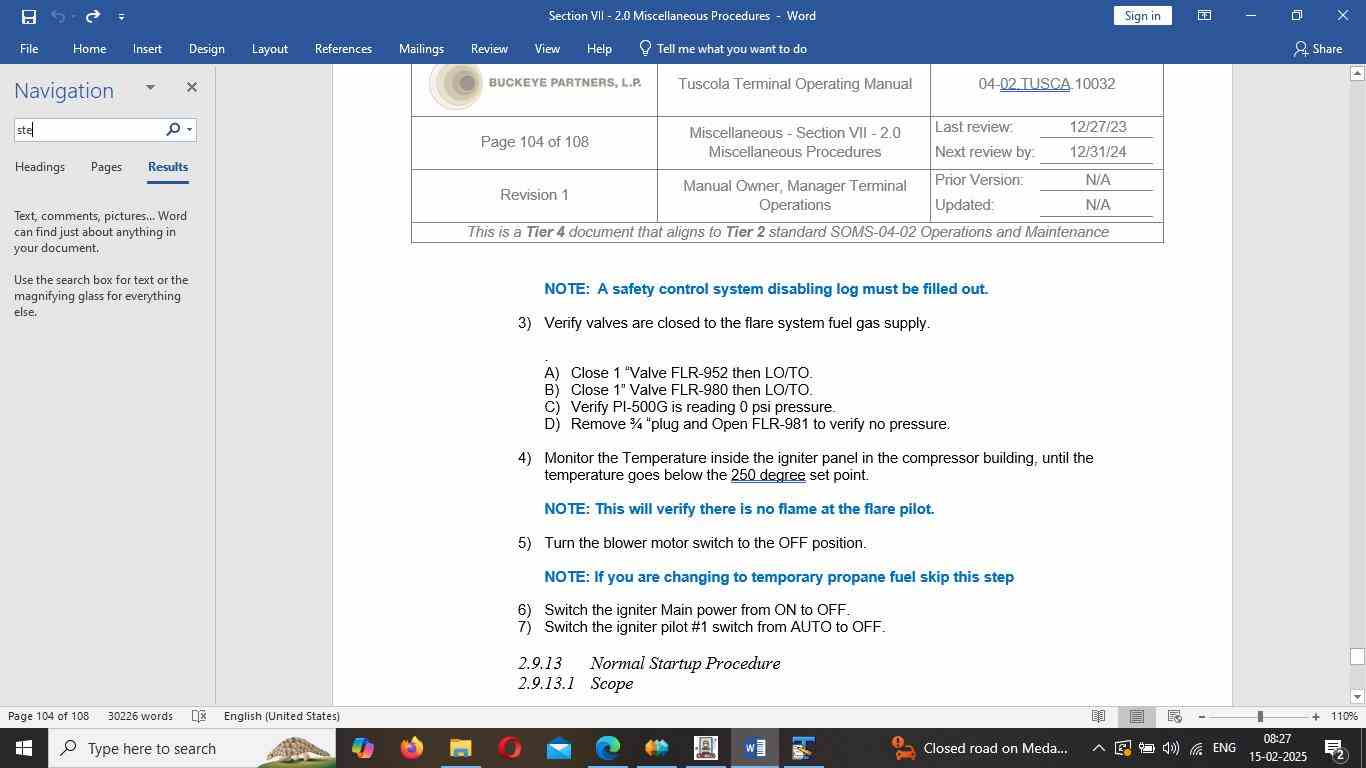Open Customize Quick Access Toolbar dropdown
1366x768 pixels.
point(121,16)
